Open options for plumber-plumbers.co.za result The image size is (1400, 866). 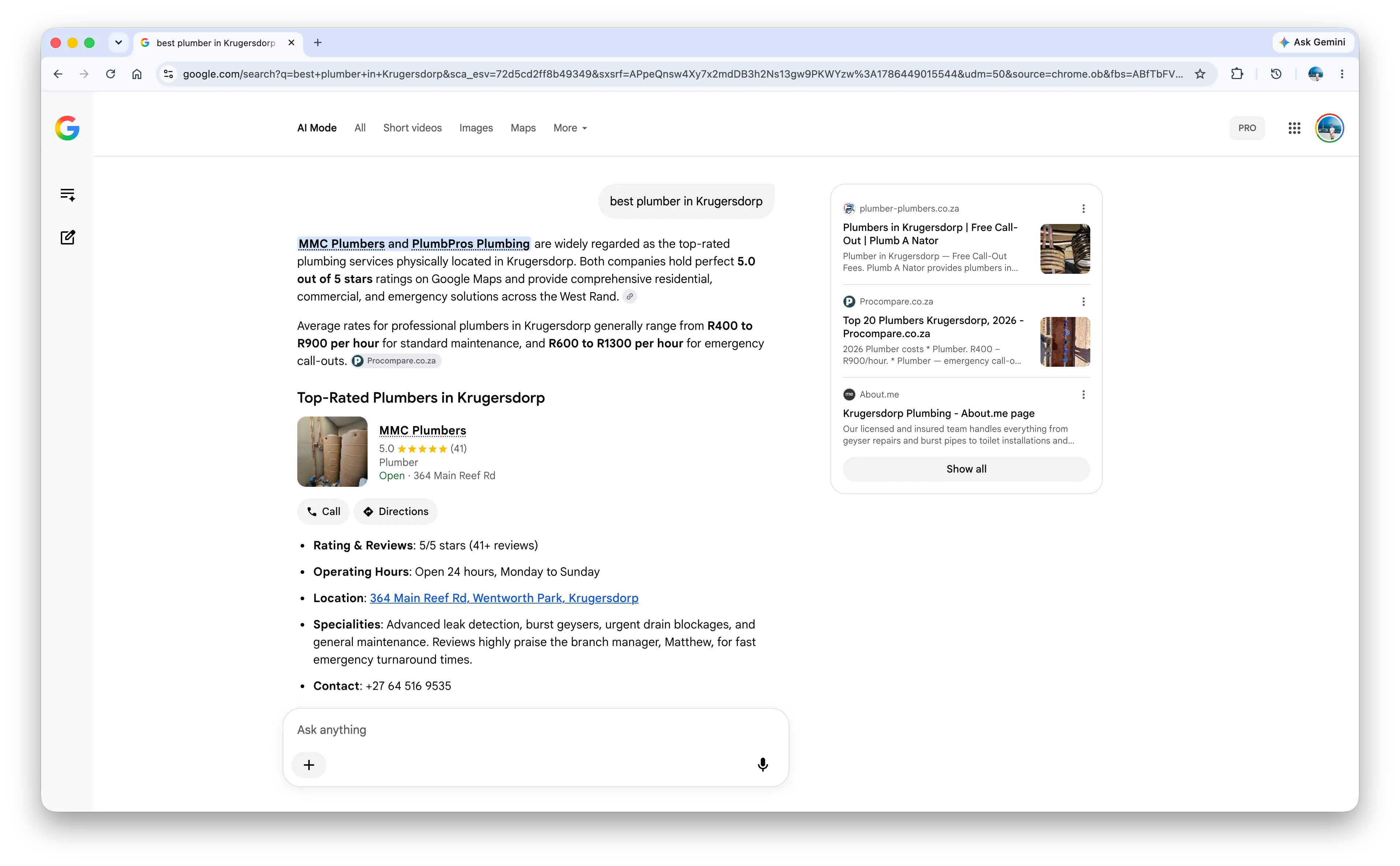click(1083, 209)
